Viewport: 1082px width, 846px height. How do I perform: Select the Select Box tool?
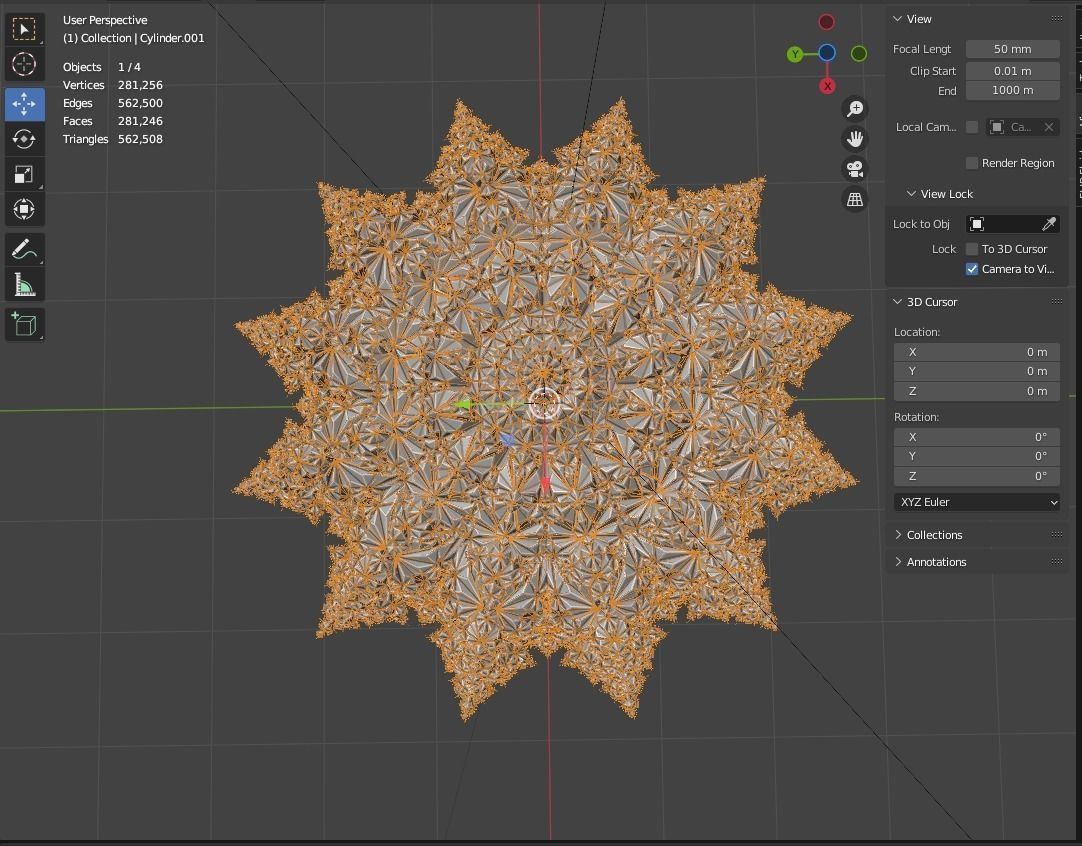click(x=24, y=29)
